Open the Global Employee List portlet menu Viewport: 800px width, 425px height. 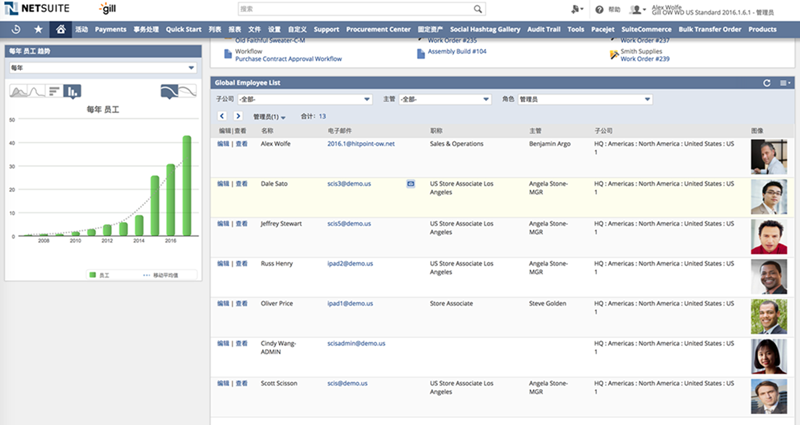click(x=785, y=83)
